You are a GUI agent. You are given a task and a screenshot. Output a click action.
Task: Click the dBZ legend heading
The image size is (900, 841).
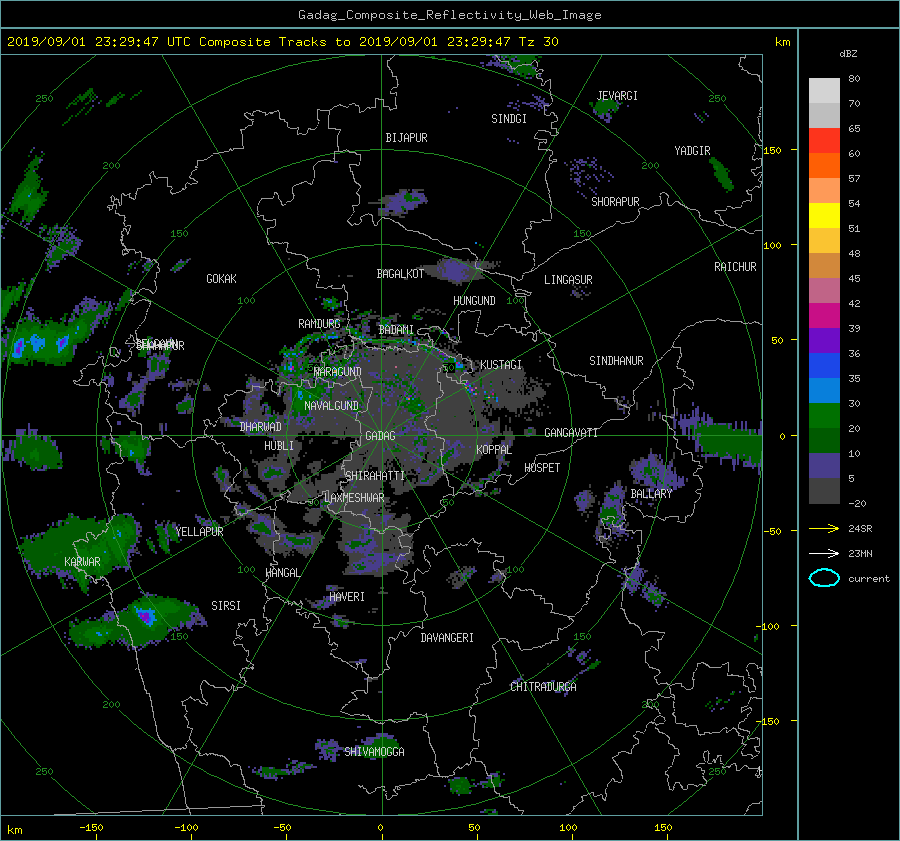point(848,54)
